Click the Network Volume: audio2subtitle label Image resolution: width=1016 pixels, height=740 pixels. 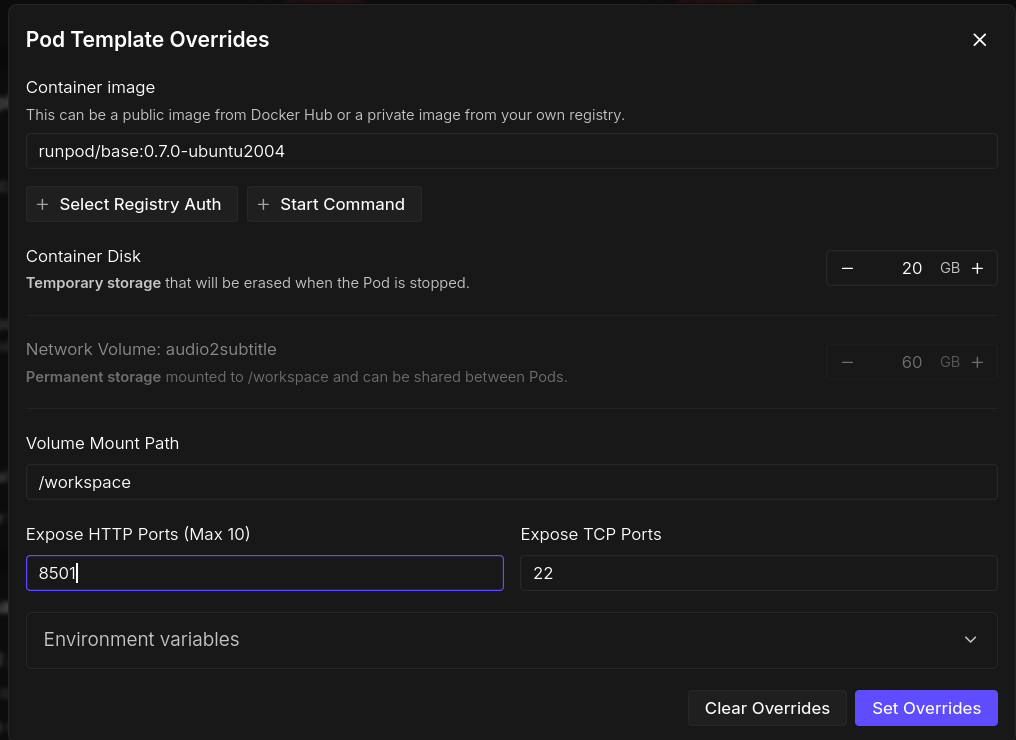(151, 350)
